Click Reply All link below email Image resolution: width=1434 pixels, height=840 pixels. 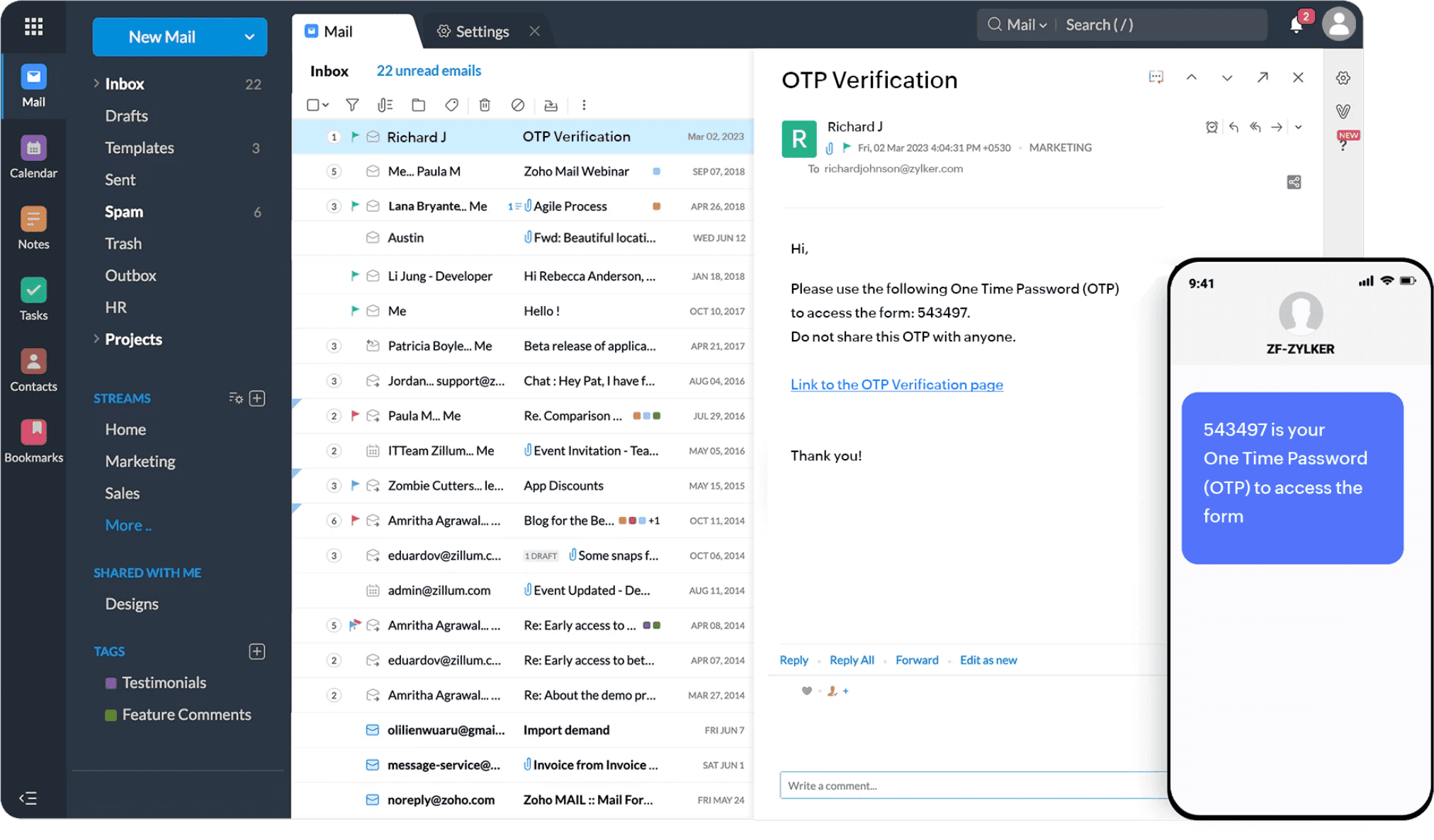(851, 660)
